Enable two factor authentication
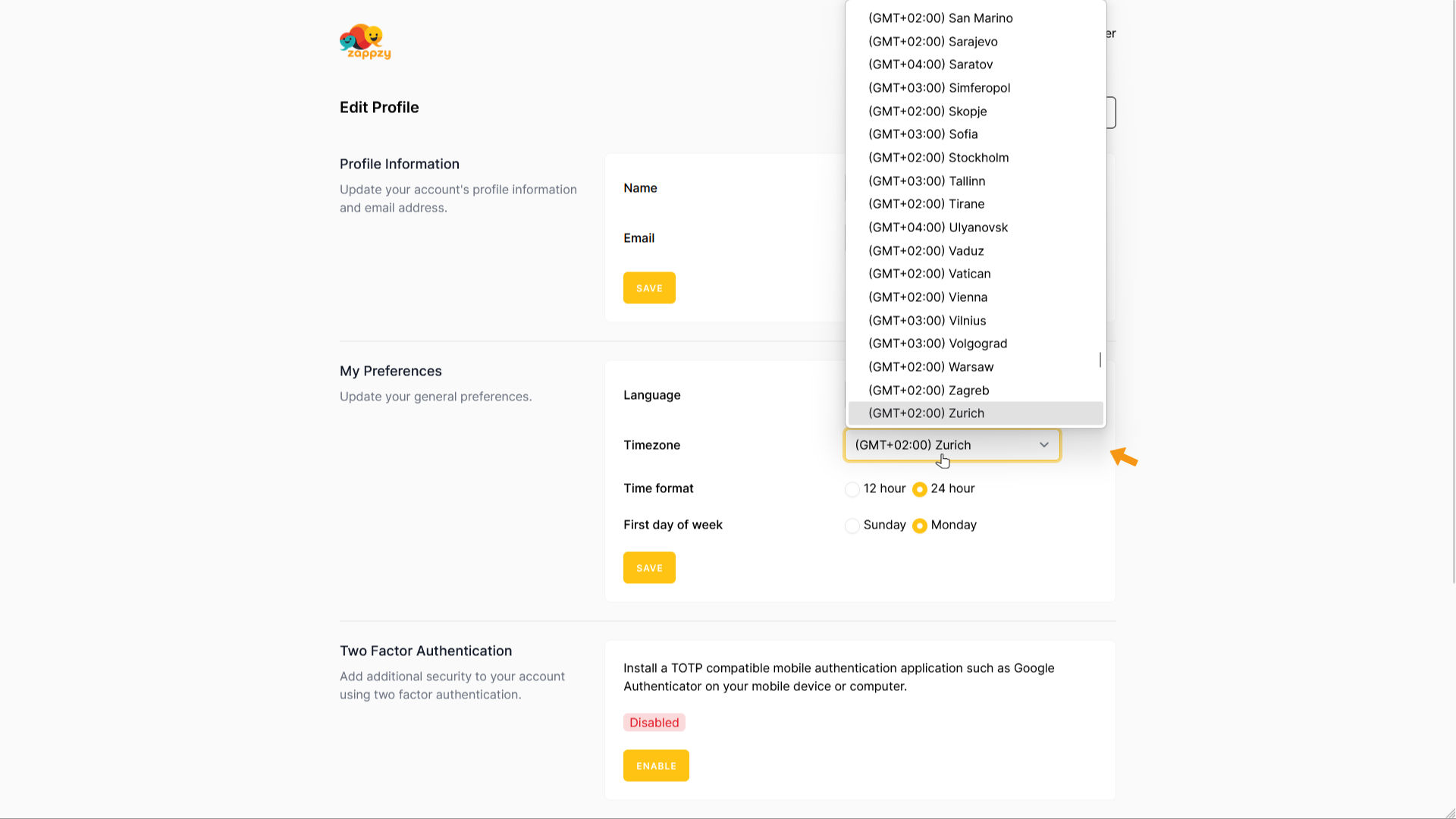Image resolution: width=1456 pixels, height=819 pixels. [x=656, y=766]
